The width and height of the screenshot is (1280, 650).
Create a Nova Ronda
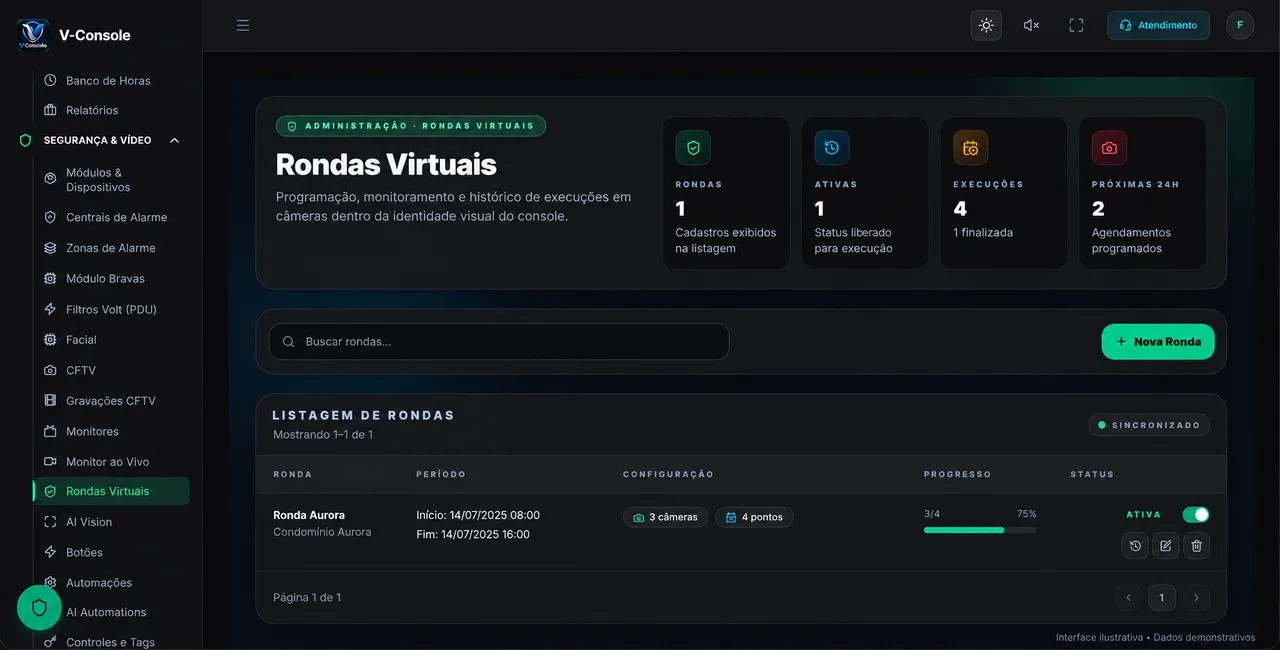tap(1158, 341)
